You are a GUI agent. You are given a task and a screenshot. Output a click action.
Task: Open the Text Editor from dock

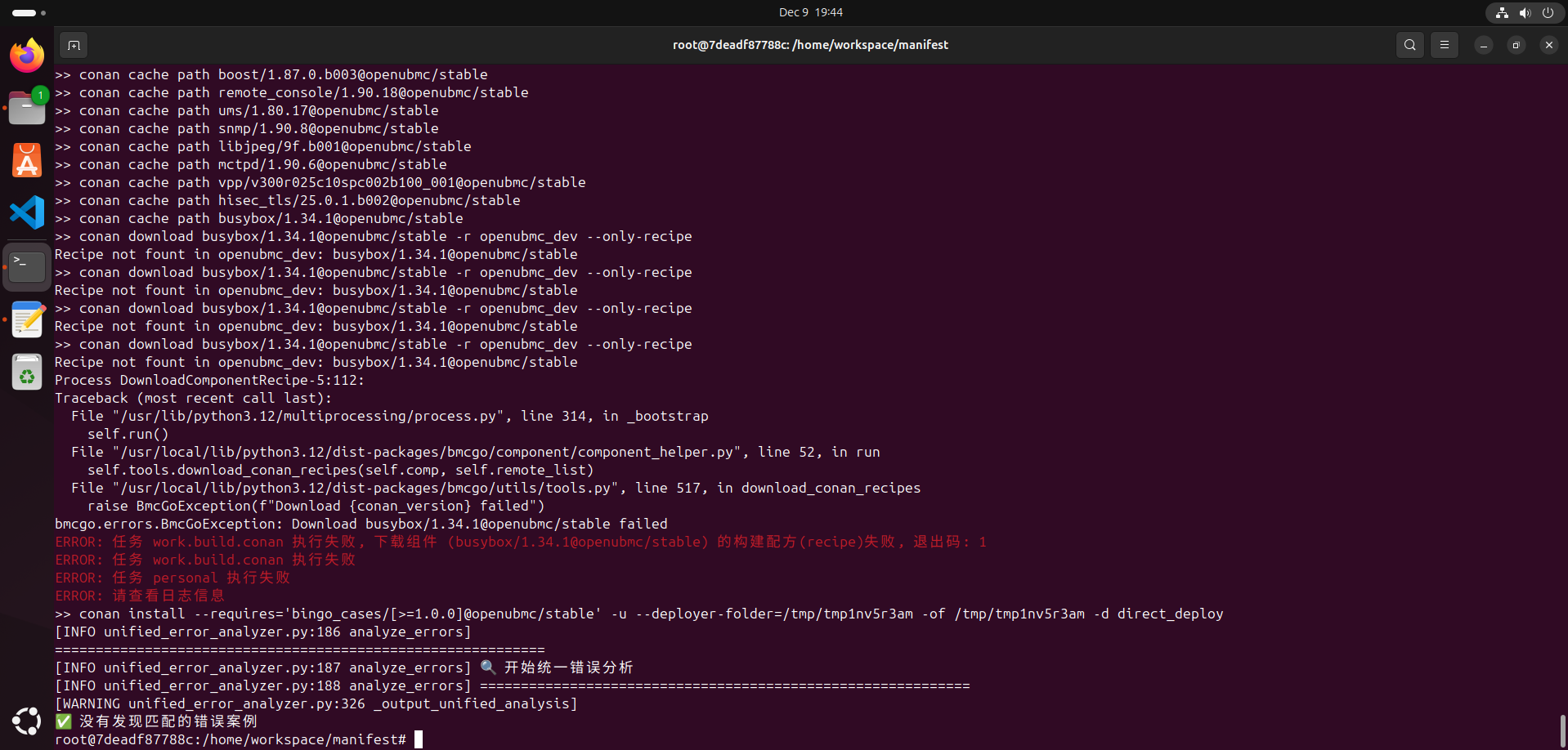tap(27, 319)
